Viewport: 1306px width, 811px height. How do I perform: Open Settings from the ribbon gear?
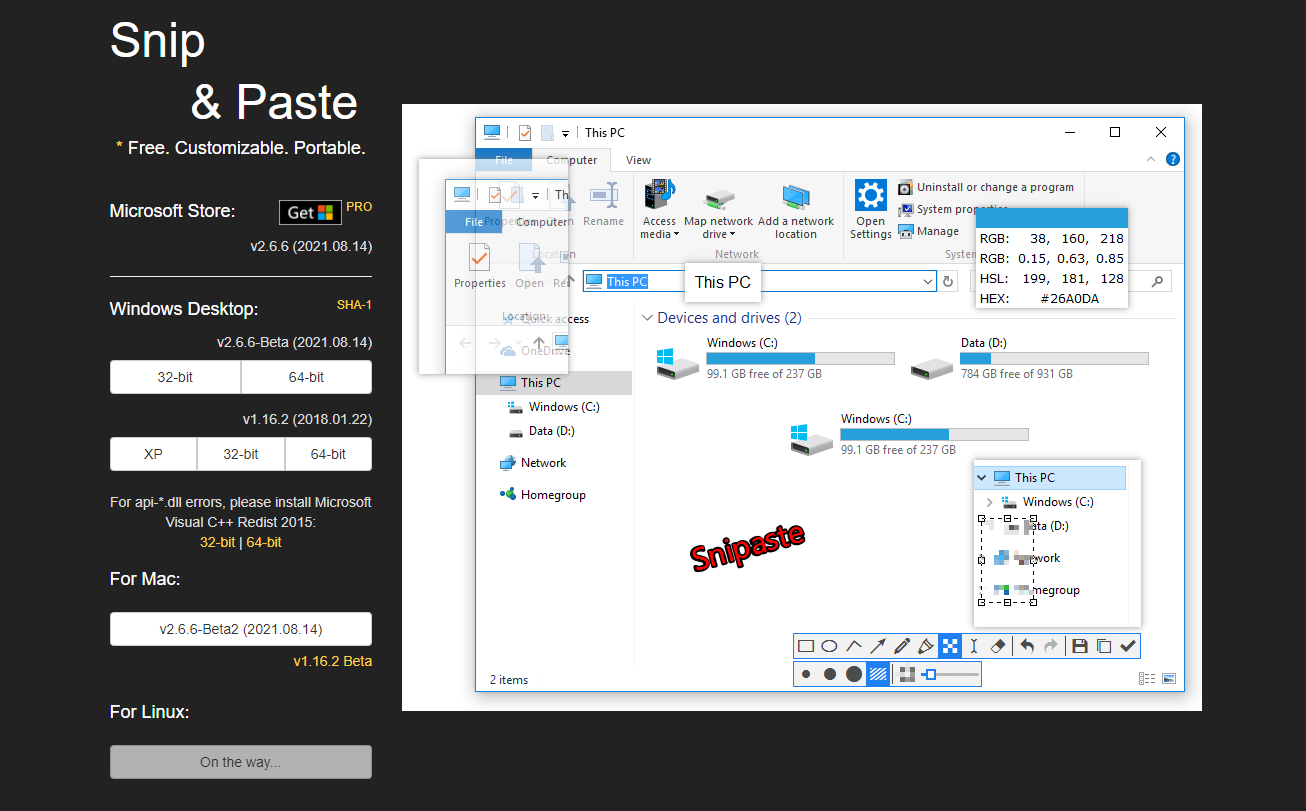[871, 194]
